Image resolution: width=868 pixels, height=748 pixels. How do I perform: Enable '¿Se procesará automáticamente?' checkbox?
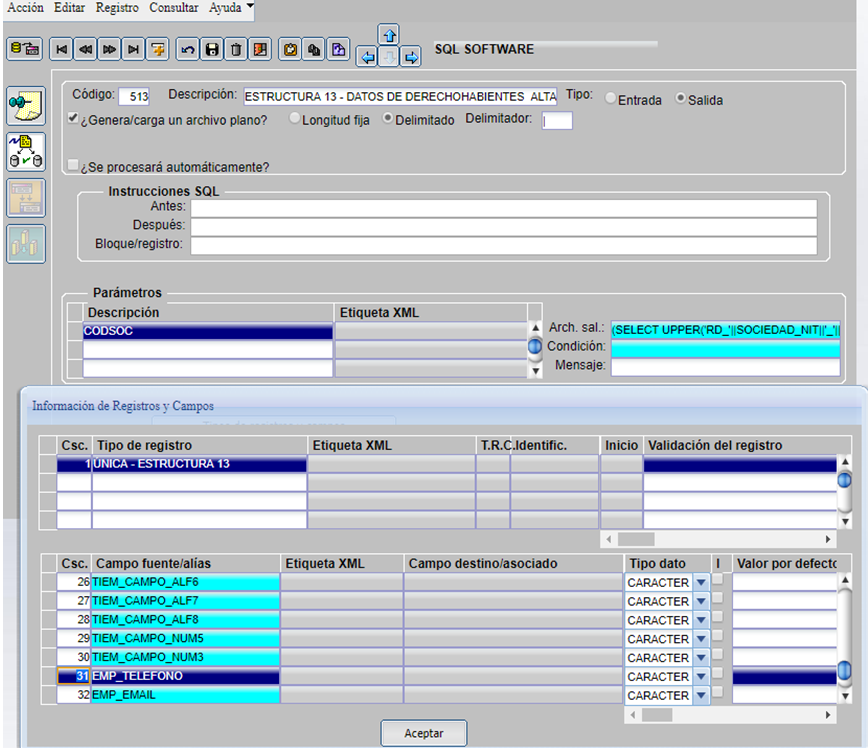pyautogui.click(x=73, y=165)
